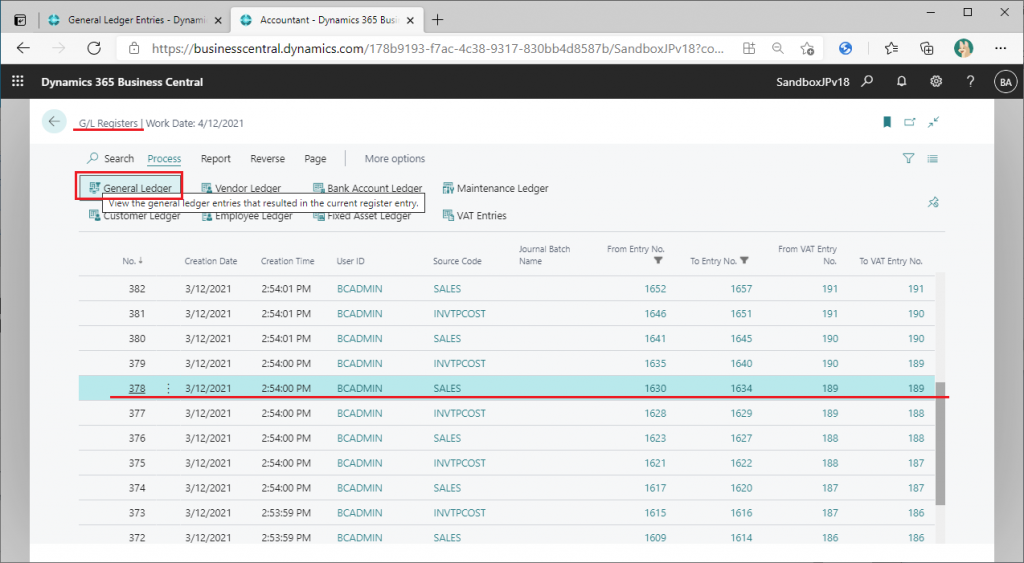Open From Entry No. column filter
Viewport: 1024px width, 563px height.
point(658,261)
